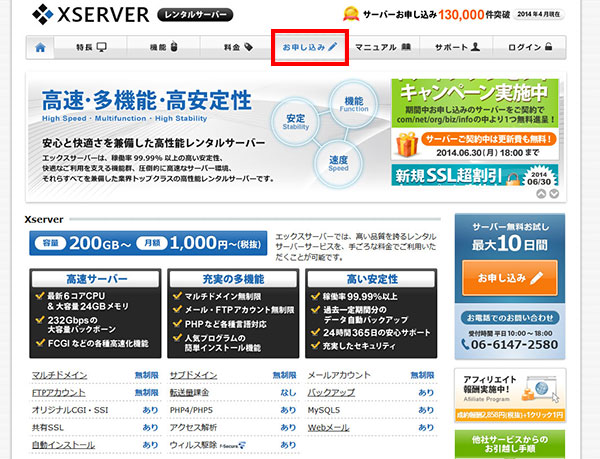600x459 pixels.
Task: Click the レンタルサーバー badge beside logo
Action: (195, 15)
